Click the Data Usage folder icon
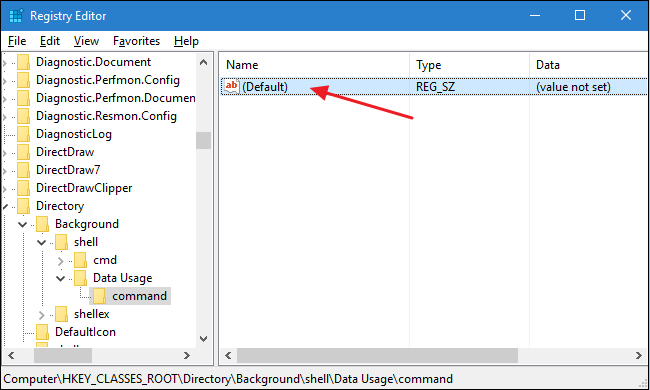Viewport: 650px width, 390px height. [80, 278]
